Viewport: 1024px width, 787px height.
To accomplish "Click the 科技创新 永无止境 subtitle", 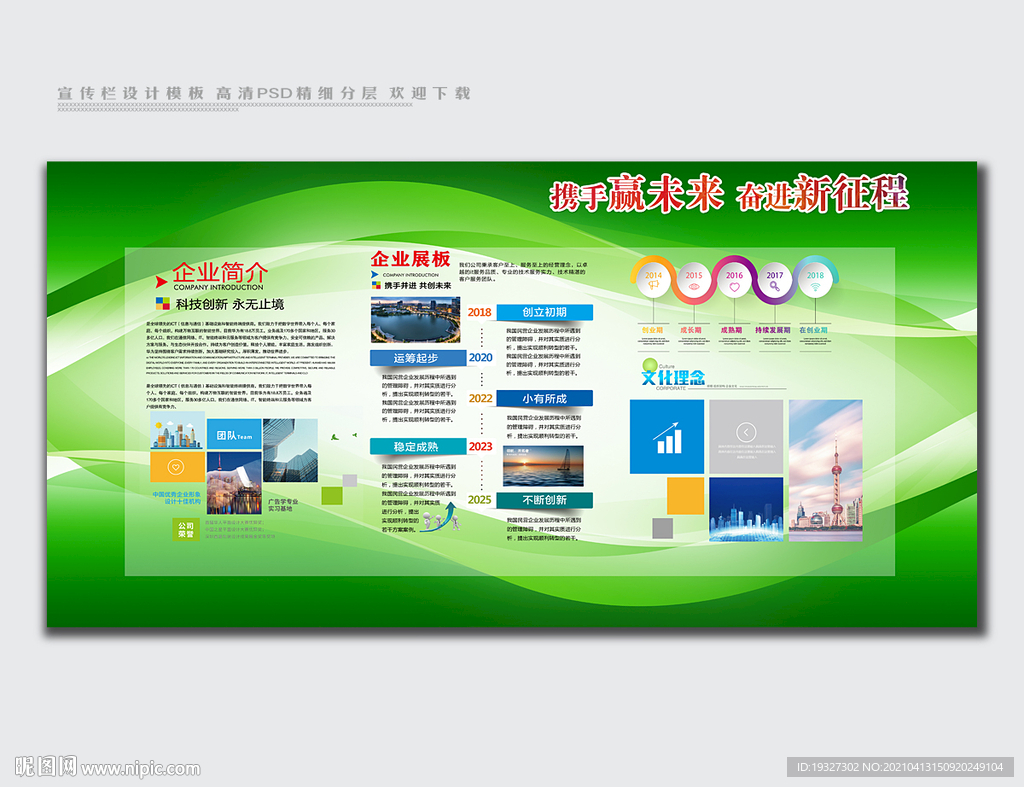I will click(x=230, y=304).
